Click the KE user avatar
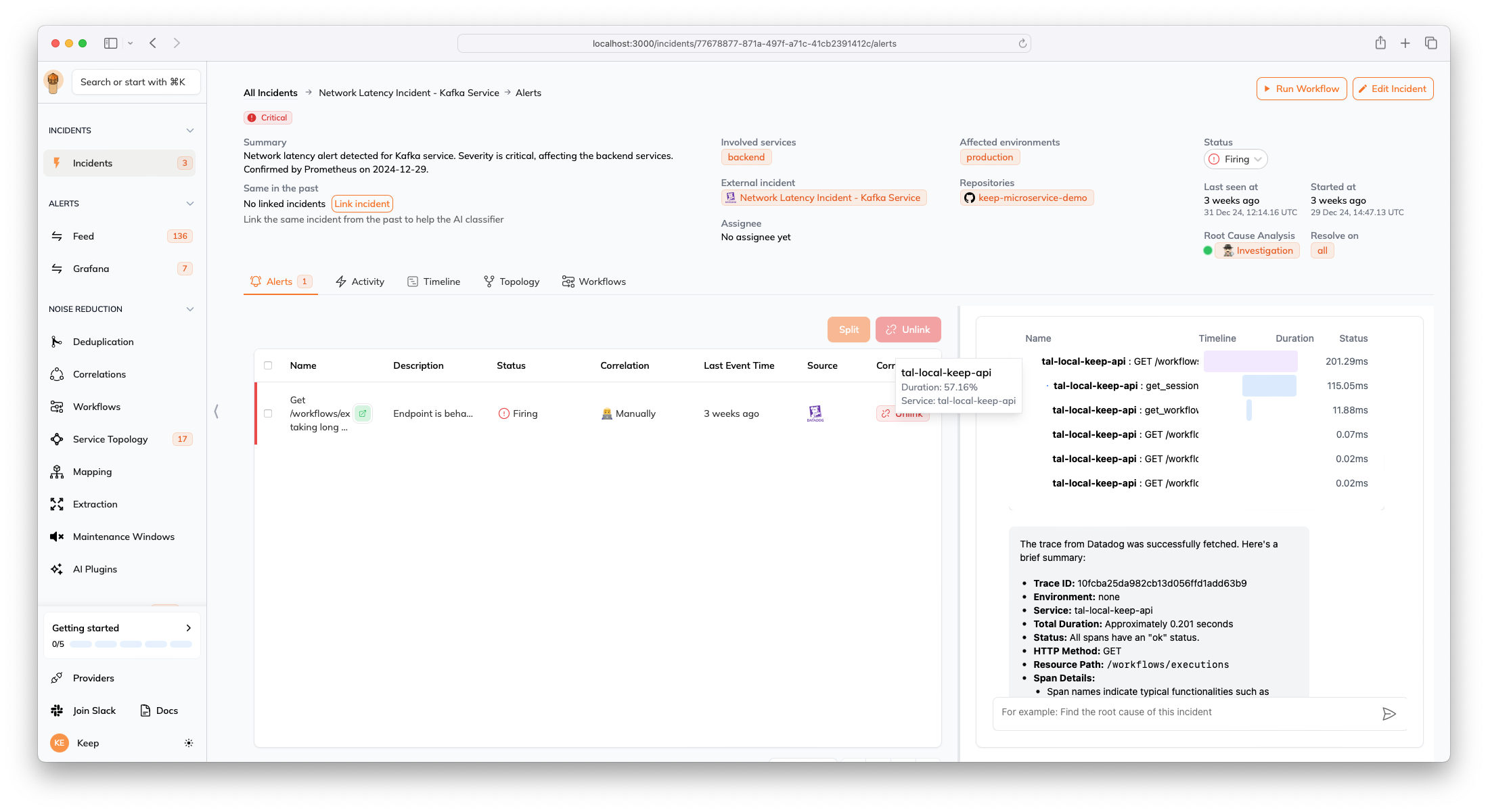Viewport: 1488px width, 812px height. (x=60, y=743)
